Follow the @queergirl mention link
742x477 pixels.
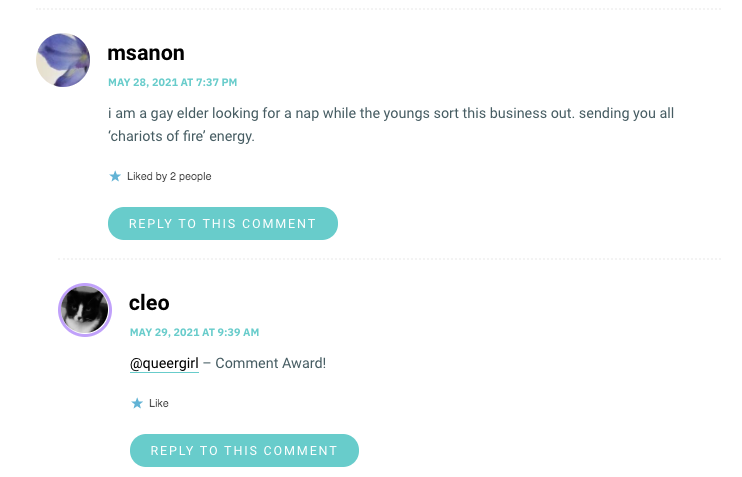pos(164,363)
